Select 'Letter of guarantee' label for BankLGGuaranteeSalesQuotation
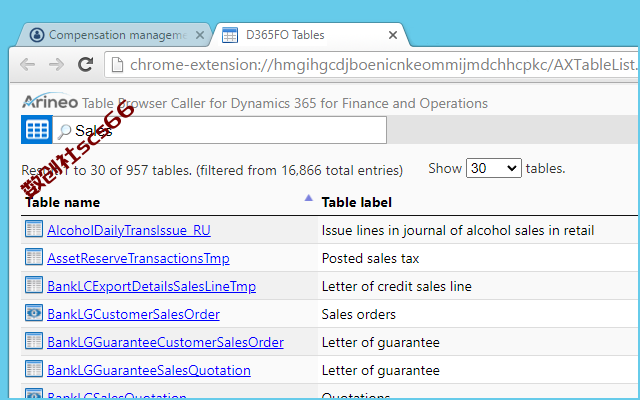 coord(380,370)
